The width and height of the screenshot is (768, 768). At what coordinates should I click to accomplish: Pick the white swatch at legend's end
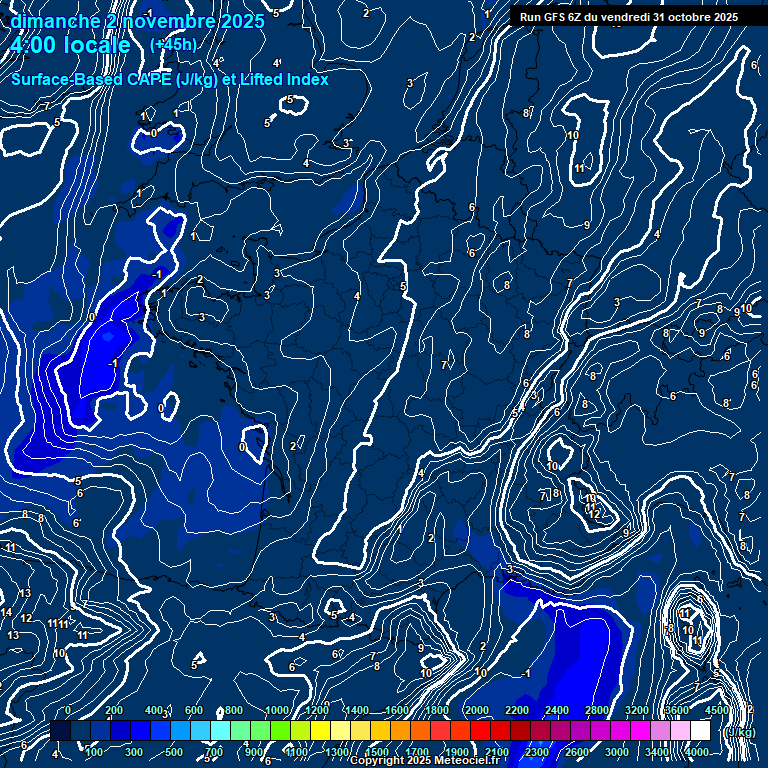point(700,730)
